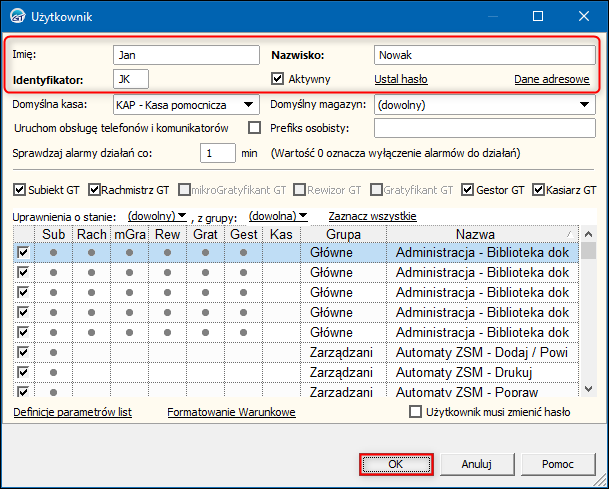Toggle the Kasjarz GT checkbox
The image size is (609, 489).
point(539,189)
